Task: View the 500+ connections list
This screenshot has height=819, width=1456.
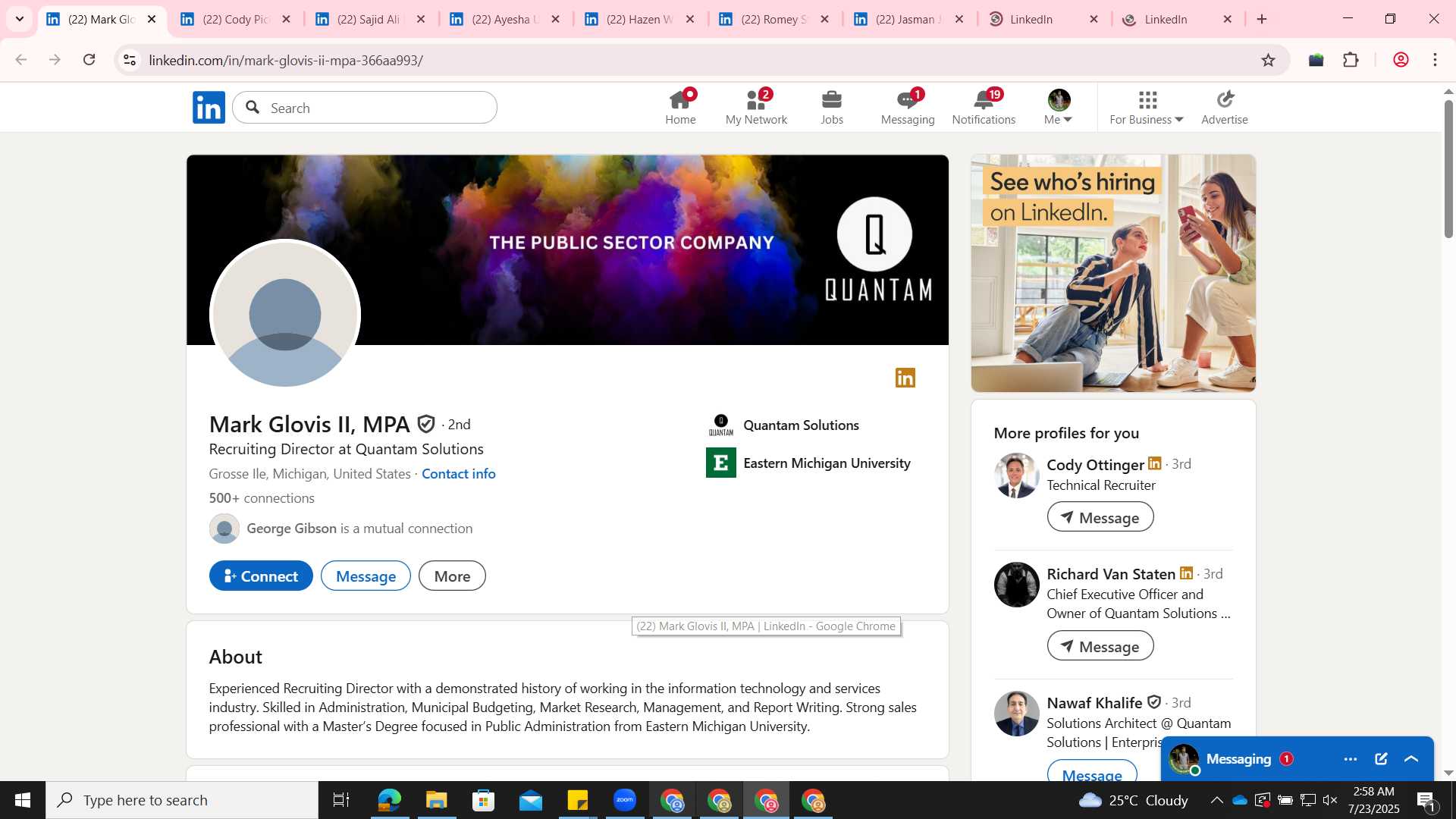Action: click(x=262, y=498)
